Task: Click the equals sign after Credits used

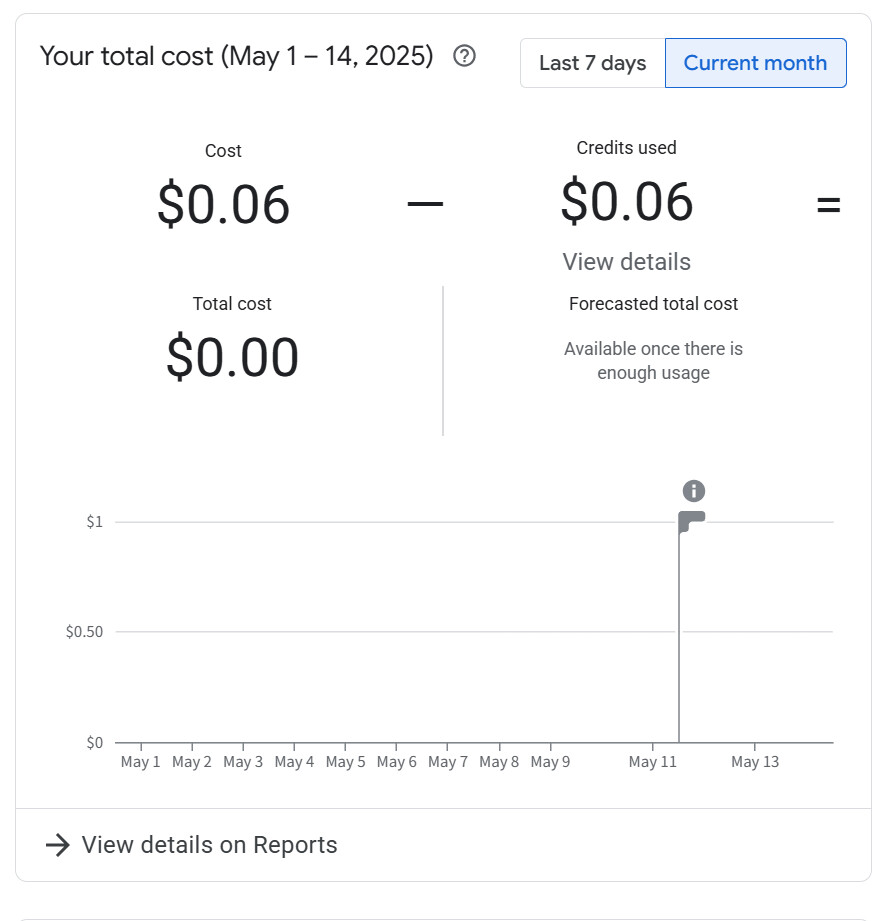Action: point(828,205)
